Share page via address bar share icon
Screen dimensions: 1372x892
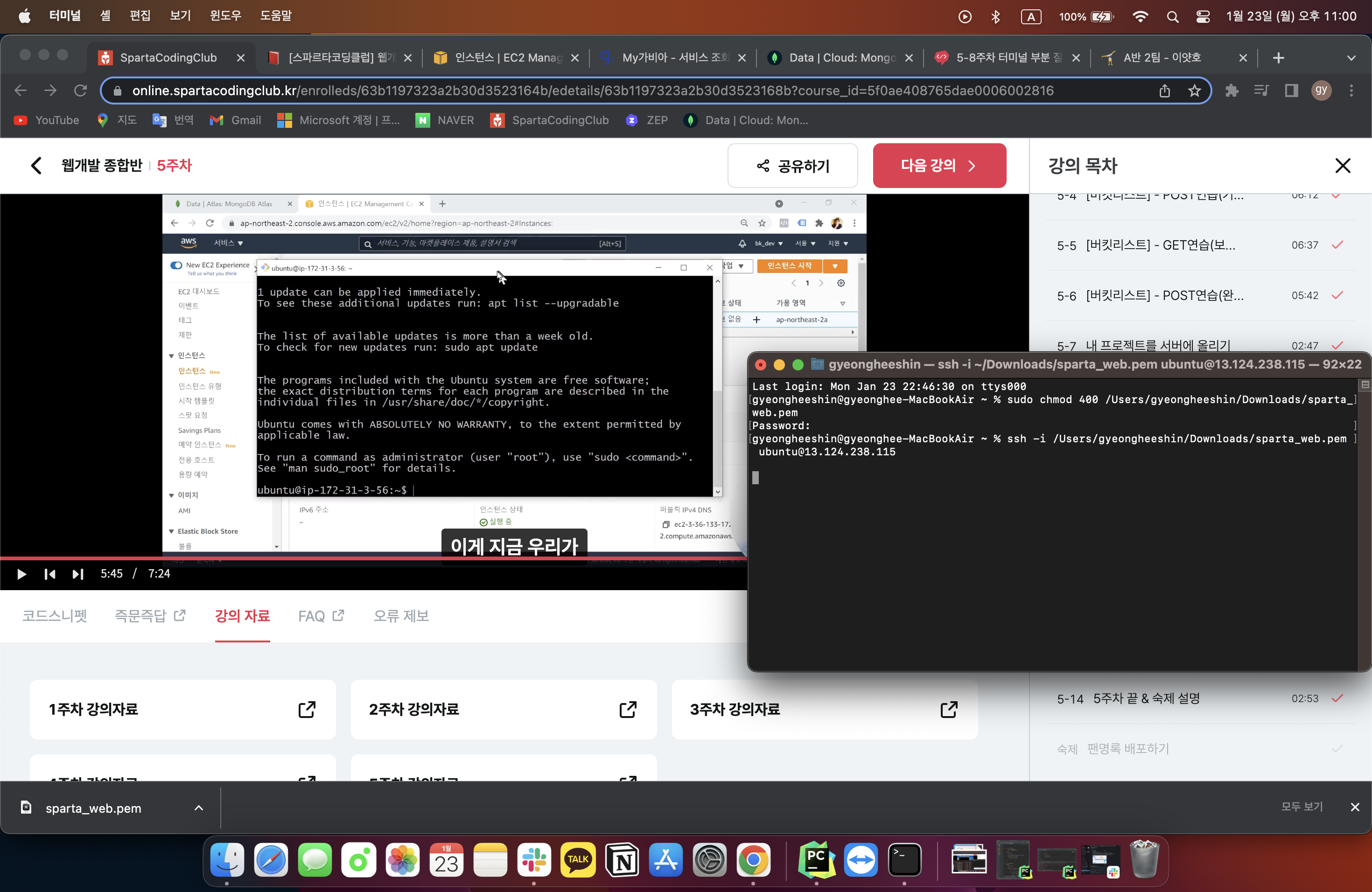coord(1164,91)
